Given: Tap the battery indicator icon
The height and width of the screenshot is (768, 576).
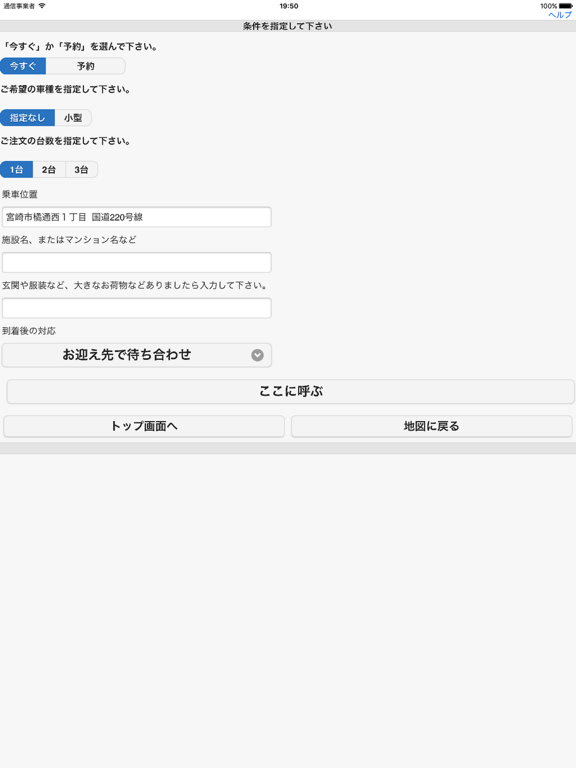Looking at the screenshot, I should (x=565, y=6).
